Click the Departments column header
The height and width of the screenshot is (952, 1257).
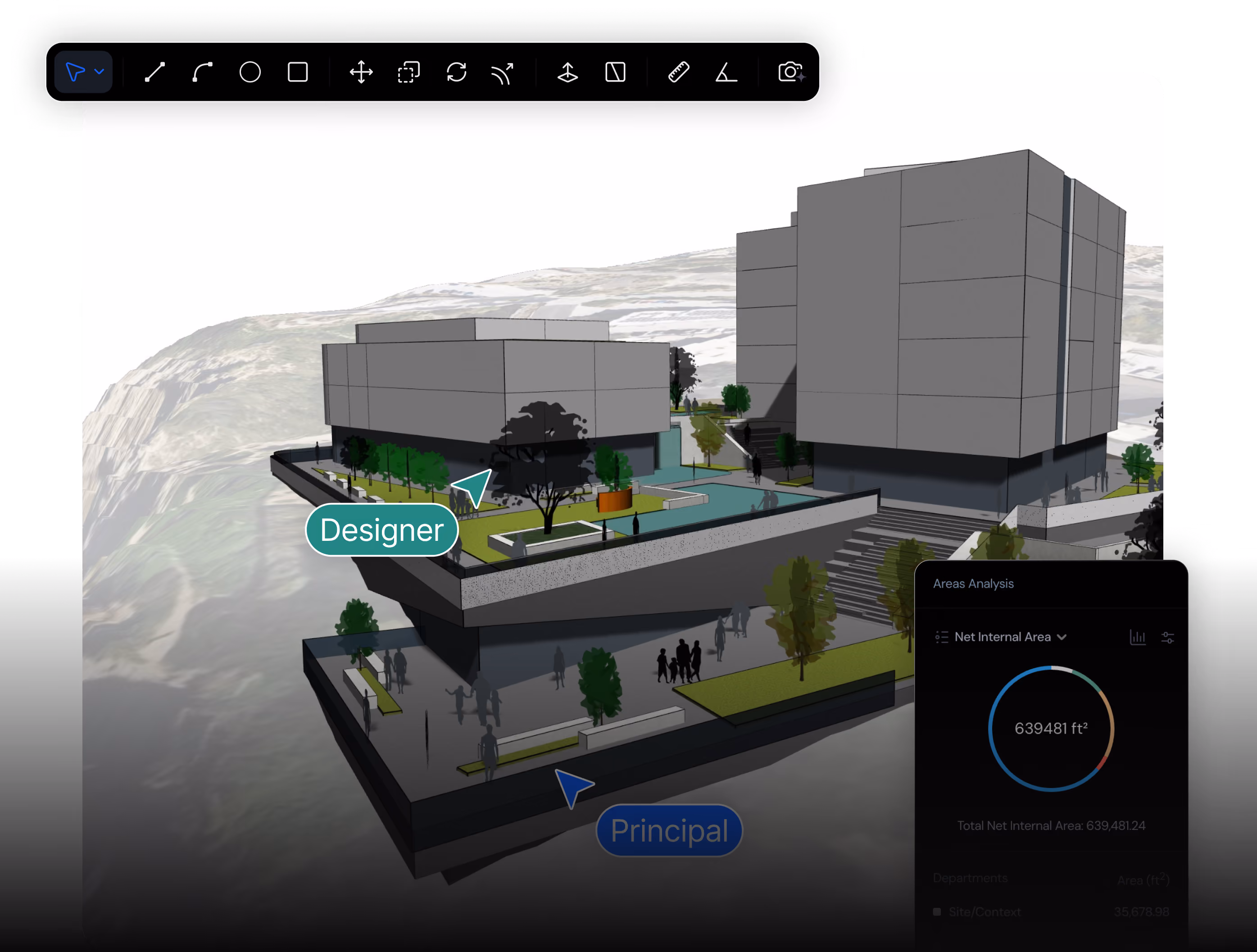pos(970,878)
